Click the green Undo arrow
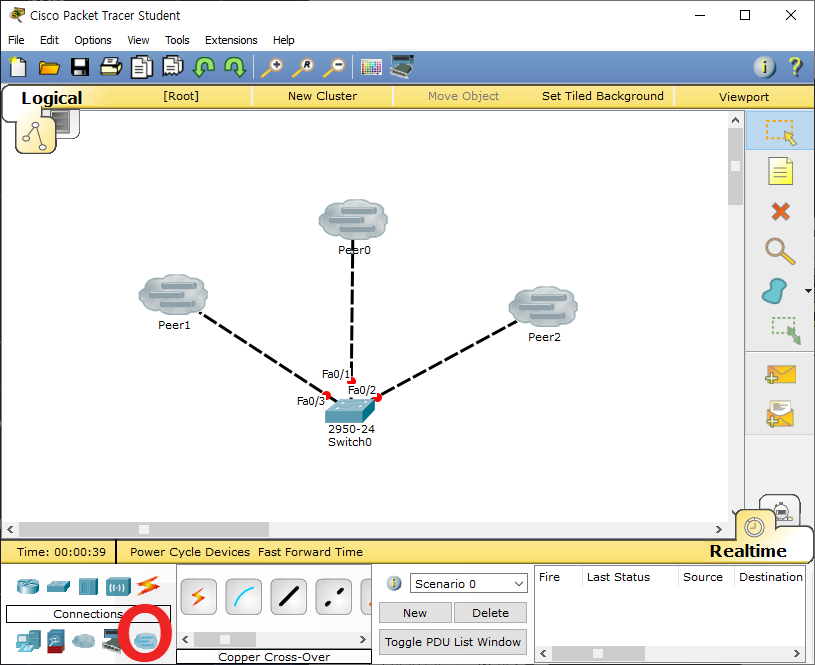The width and height of the screenshot is (815, 665). [x=204, y=67]
